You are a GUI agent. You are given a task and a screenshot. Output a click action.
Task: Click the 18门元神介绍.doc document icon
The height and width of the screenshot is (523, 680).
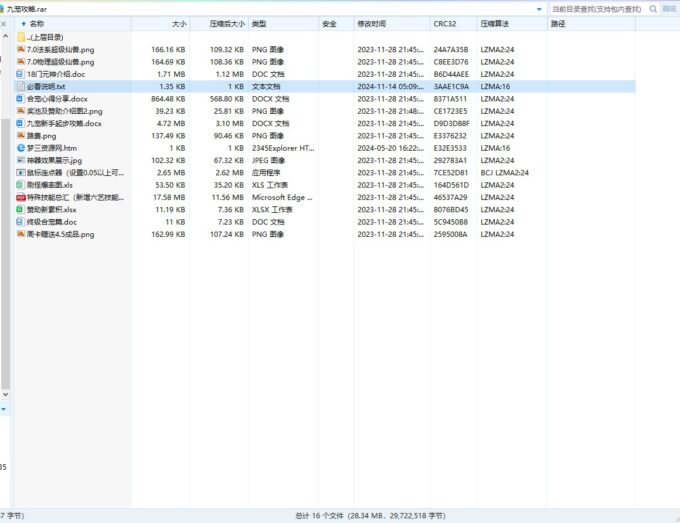[20, 74]
